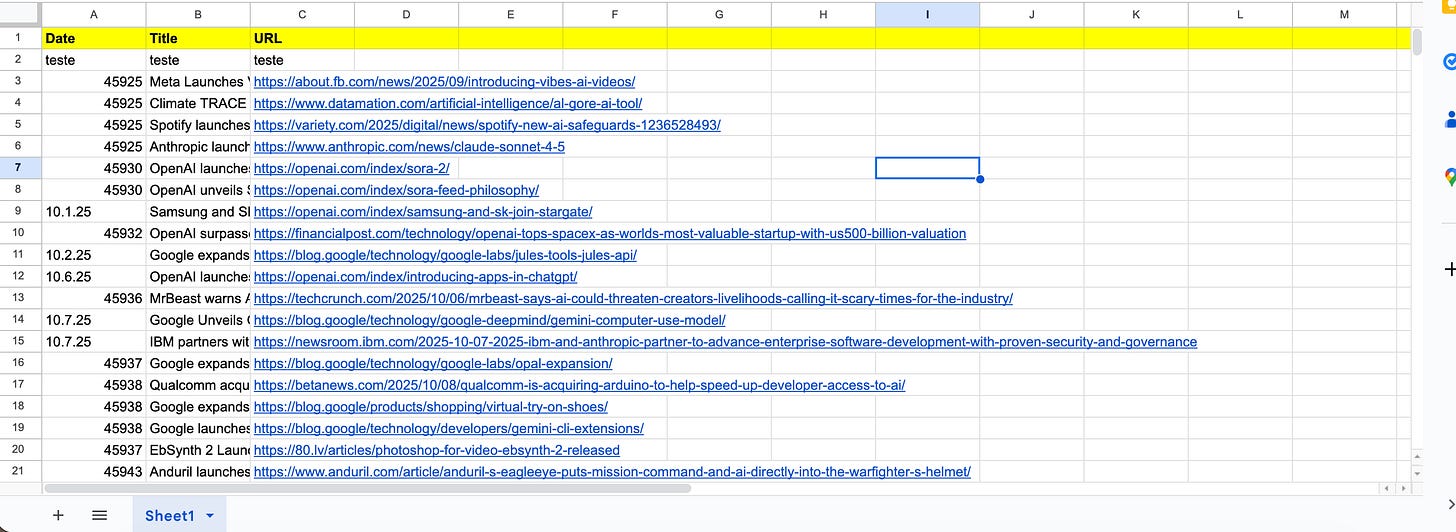Select the 'Date' header cell
The height and width of the screenshot is (532, 1456).
(94, 38)
